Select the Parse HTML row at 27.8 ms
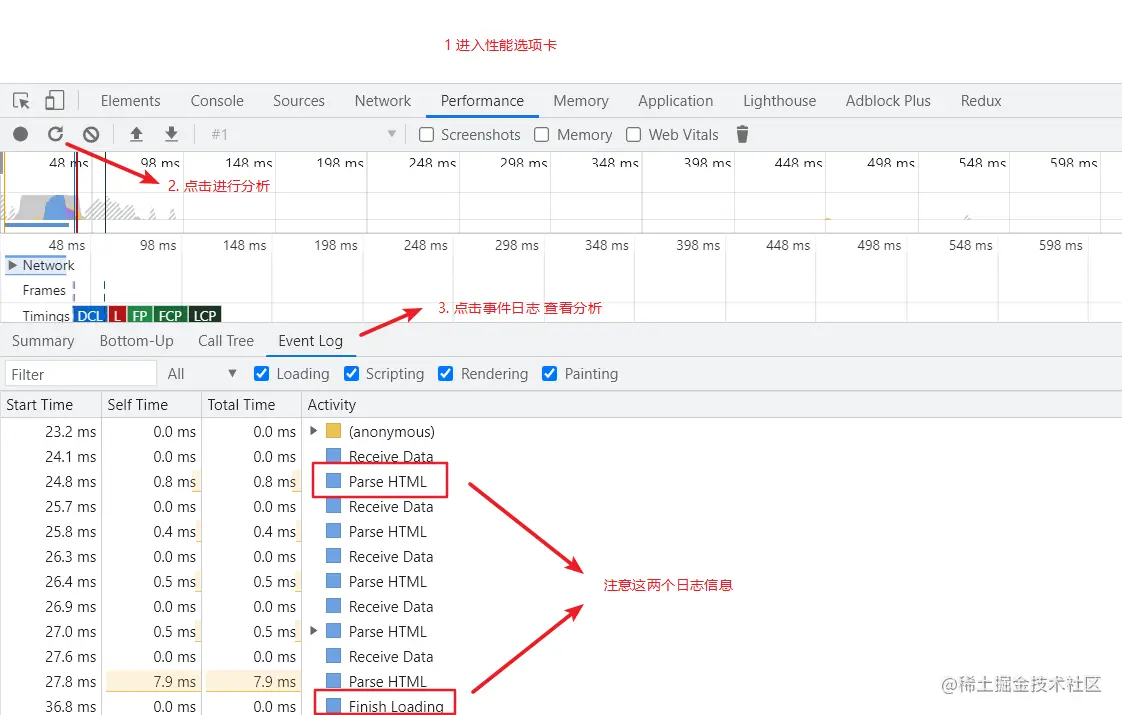Image resolution: width=1122 pixels, height=715 pixels. tap(561, 681)
